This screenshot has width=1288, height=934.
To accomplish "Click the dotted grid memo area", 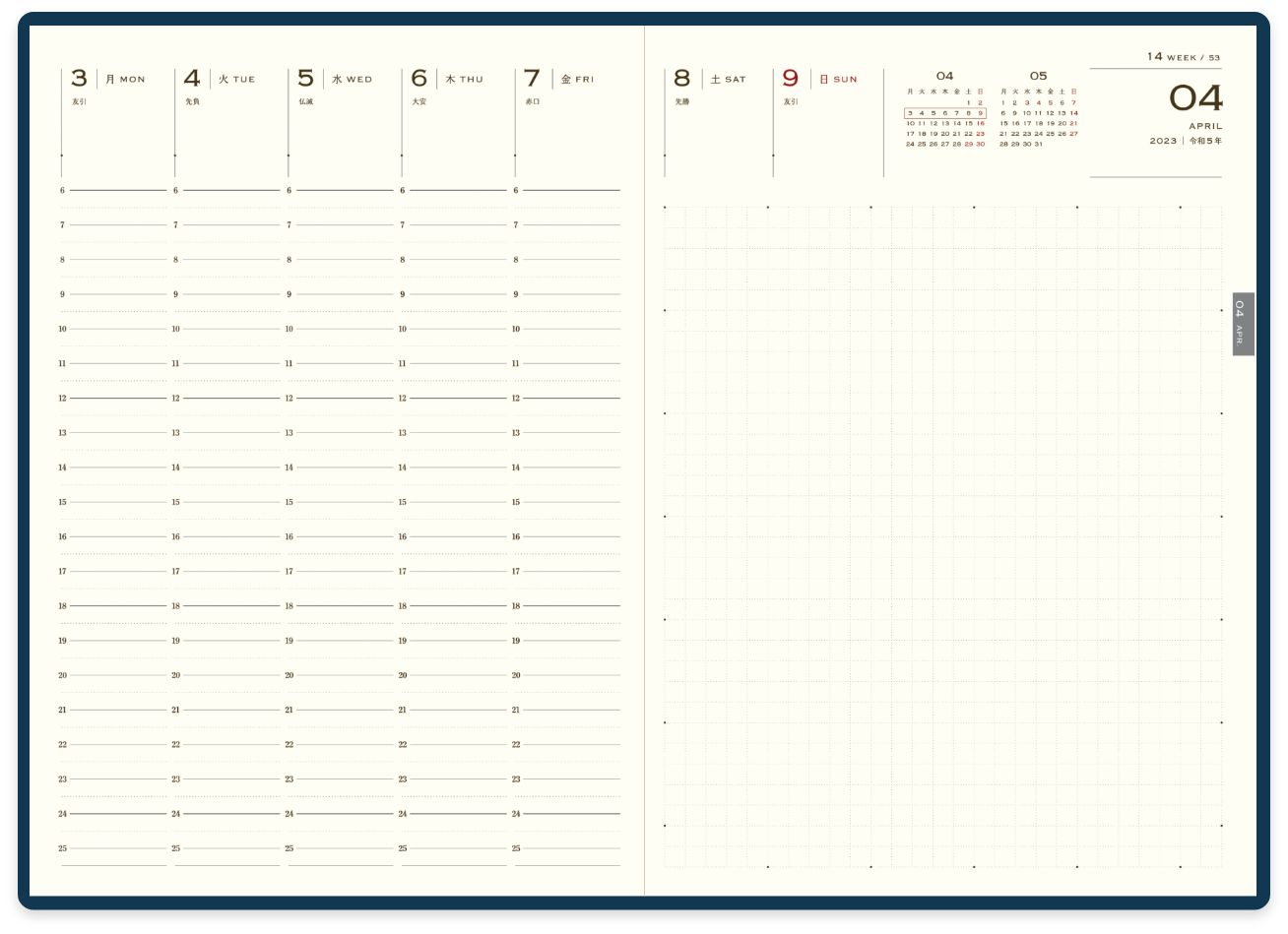I will (x=943, y=537).
